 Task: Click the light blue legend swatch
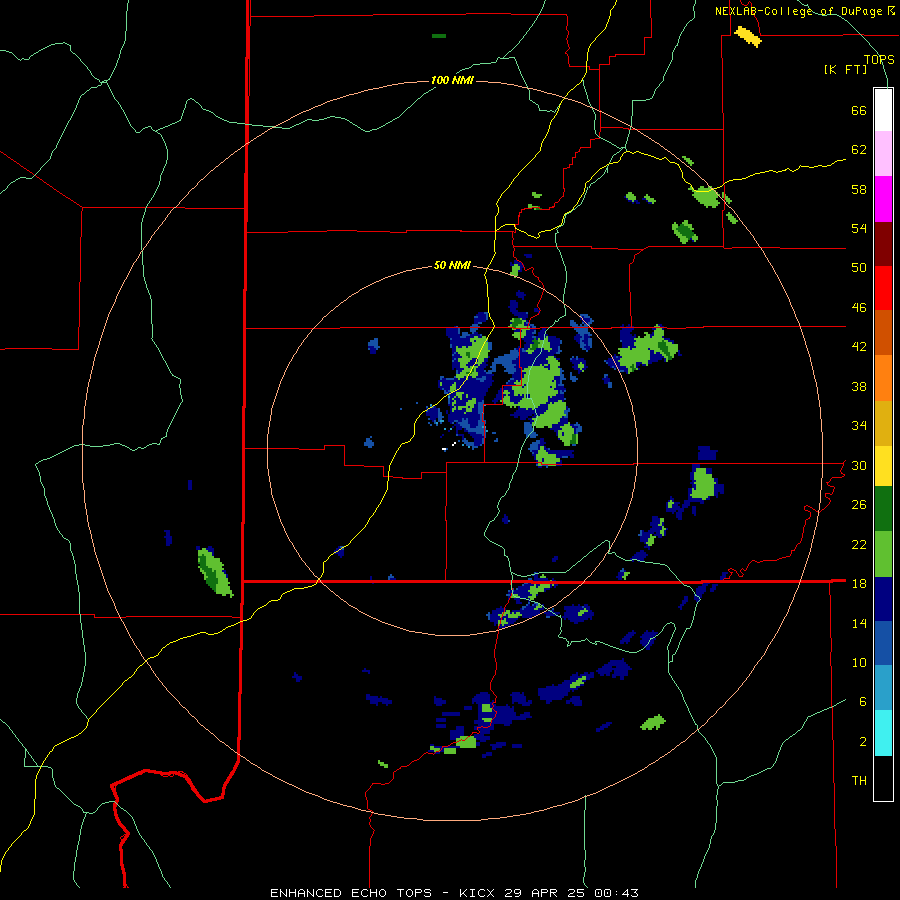pos(883,688)
